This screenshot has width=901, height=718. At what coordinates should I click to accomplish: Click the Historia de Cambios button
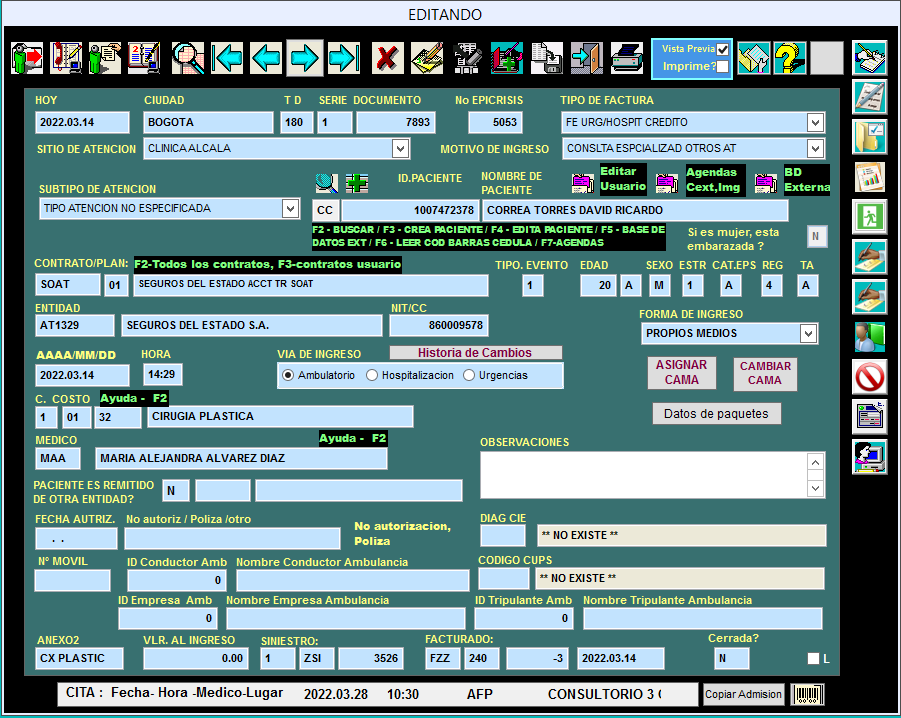point(475,353)
